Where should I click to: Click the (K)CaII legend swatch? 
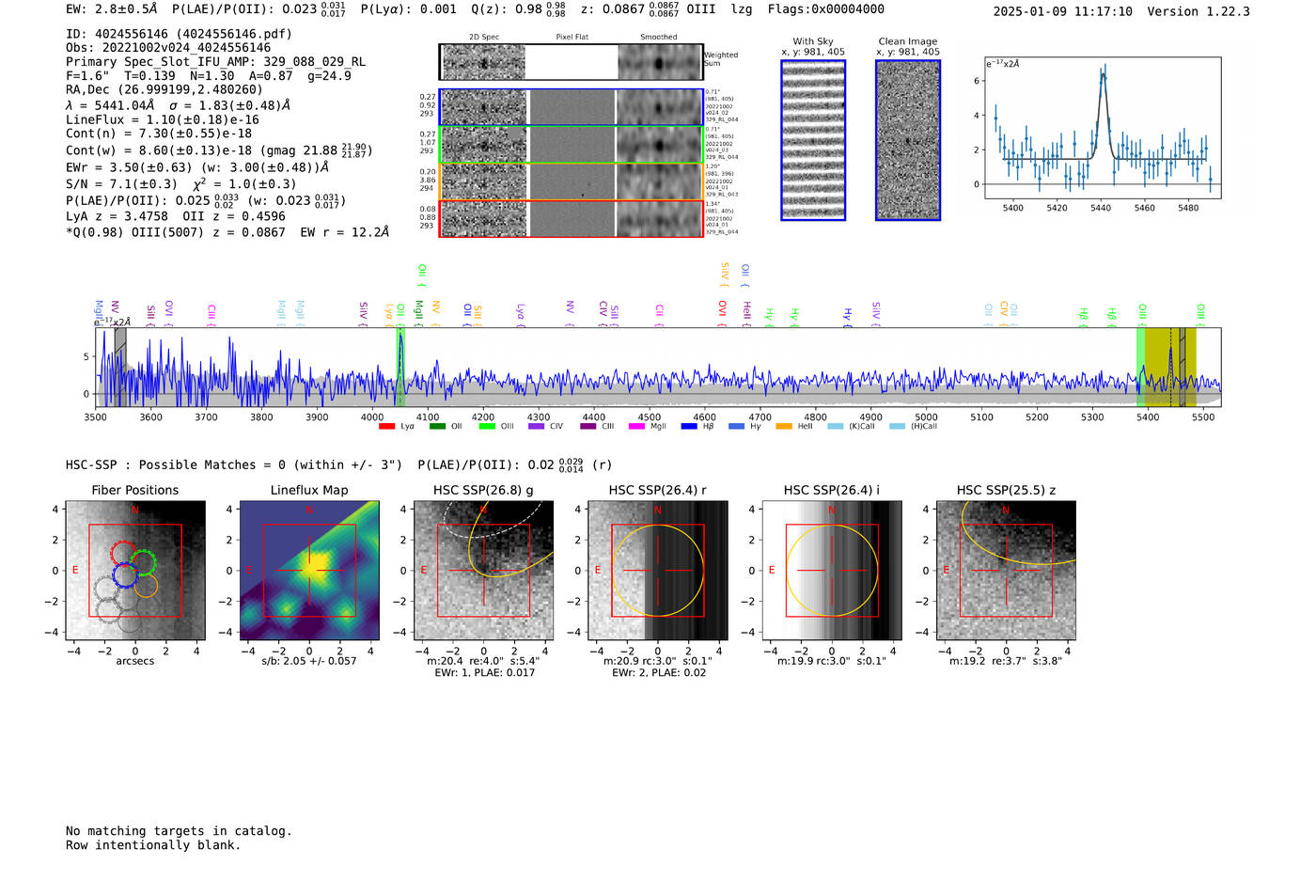click(835, 427)
